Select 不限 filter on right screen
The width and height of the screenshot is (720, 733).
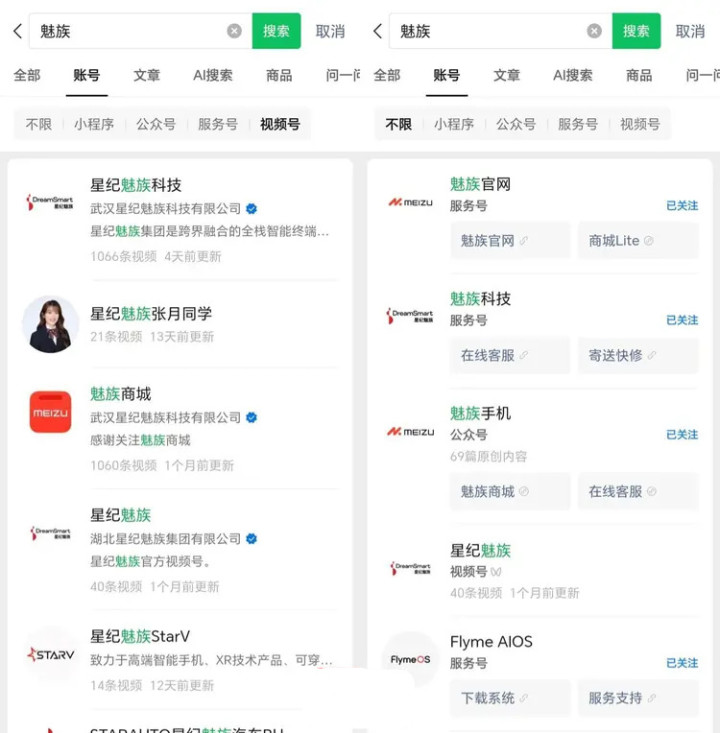tap(399, 124)
